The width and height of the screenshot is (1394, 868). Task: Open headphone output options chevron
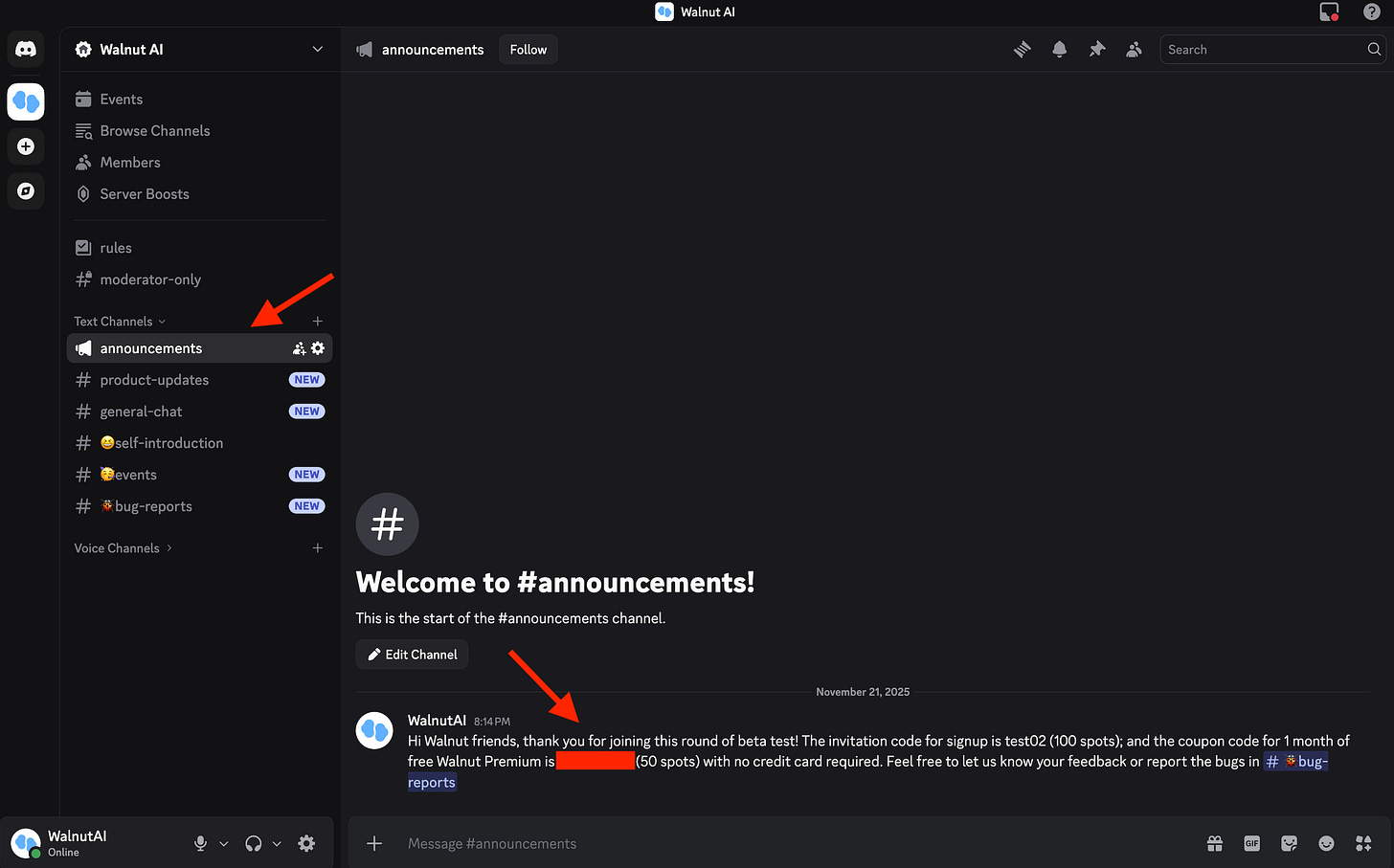[277, 843]
